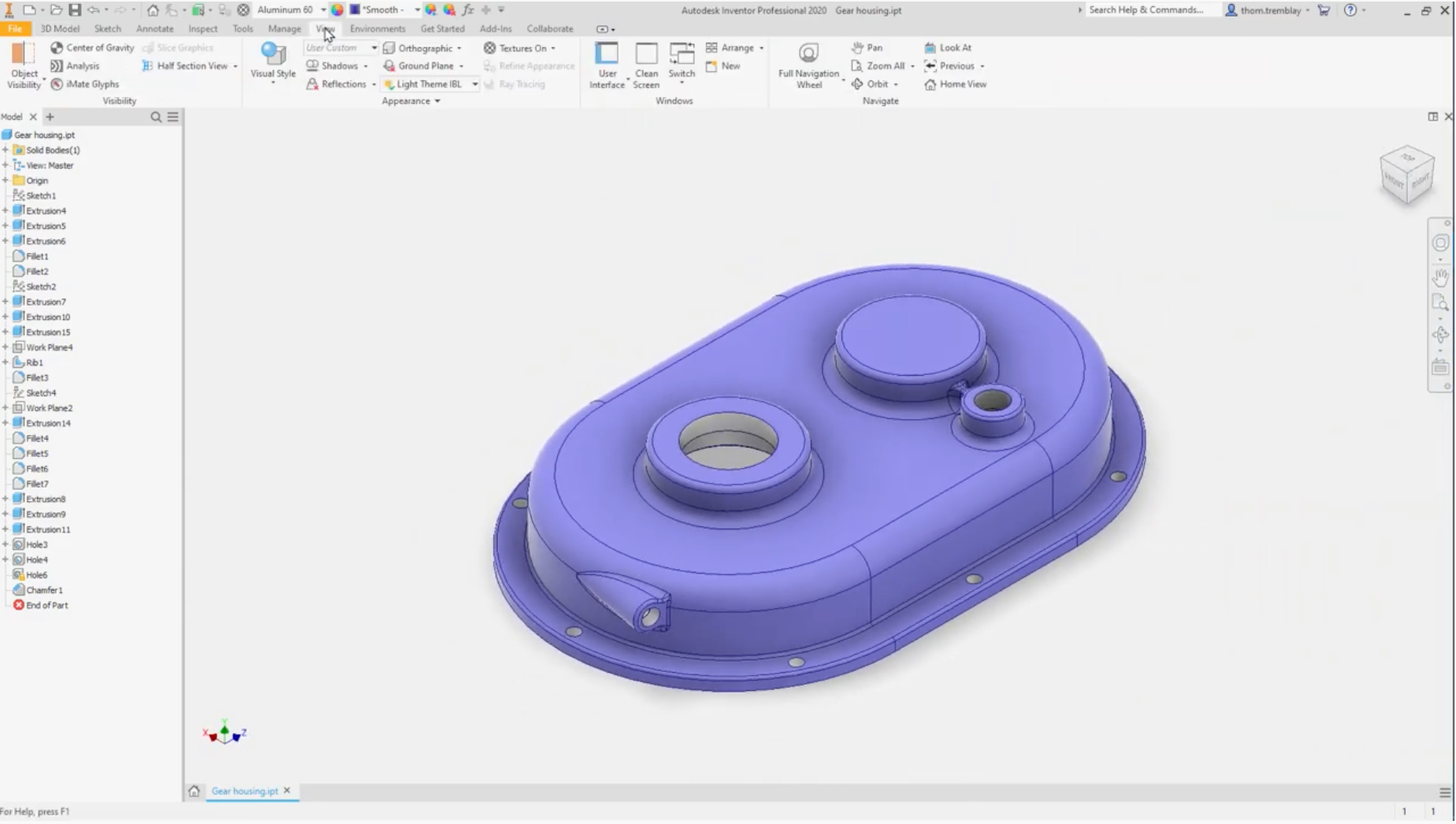This screenshot has width=1456, height=824.
Task: Open the thom.tremblay account menu
Action: click(1267, 10)
